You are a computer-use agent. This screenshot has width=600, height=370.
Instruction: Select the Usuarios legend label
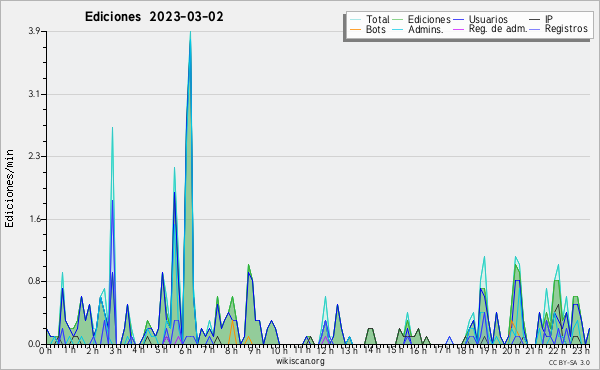pyautogui.click(x=488, y=19)
